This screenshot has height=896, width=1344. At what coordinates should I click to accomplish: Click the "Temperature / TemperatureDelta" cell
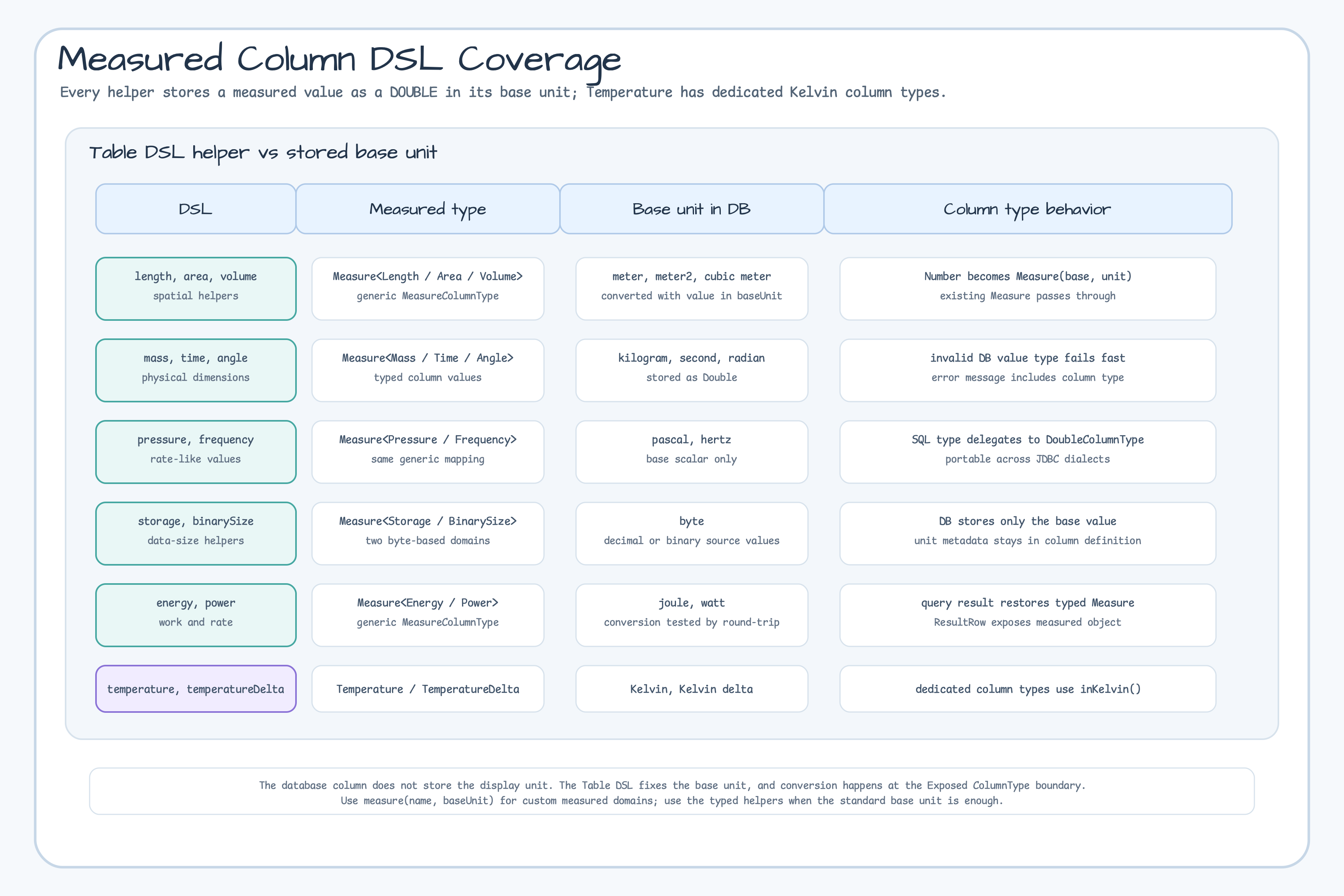[x=428, y=688]
